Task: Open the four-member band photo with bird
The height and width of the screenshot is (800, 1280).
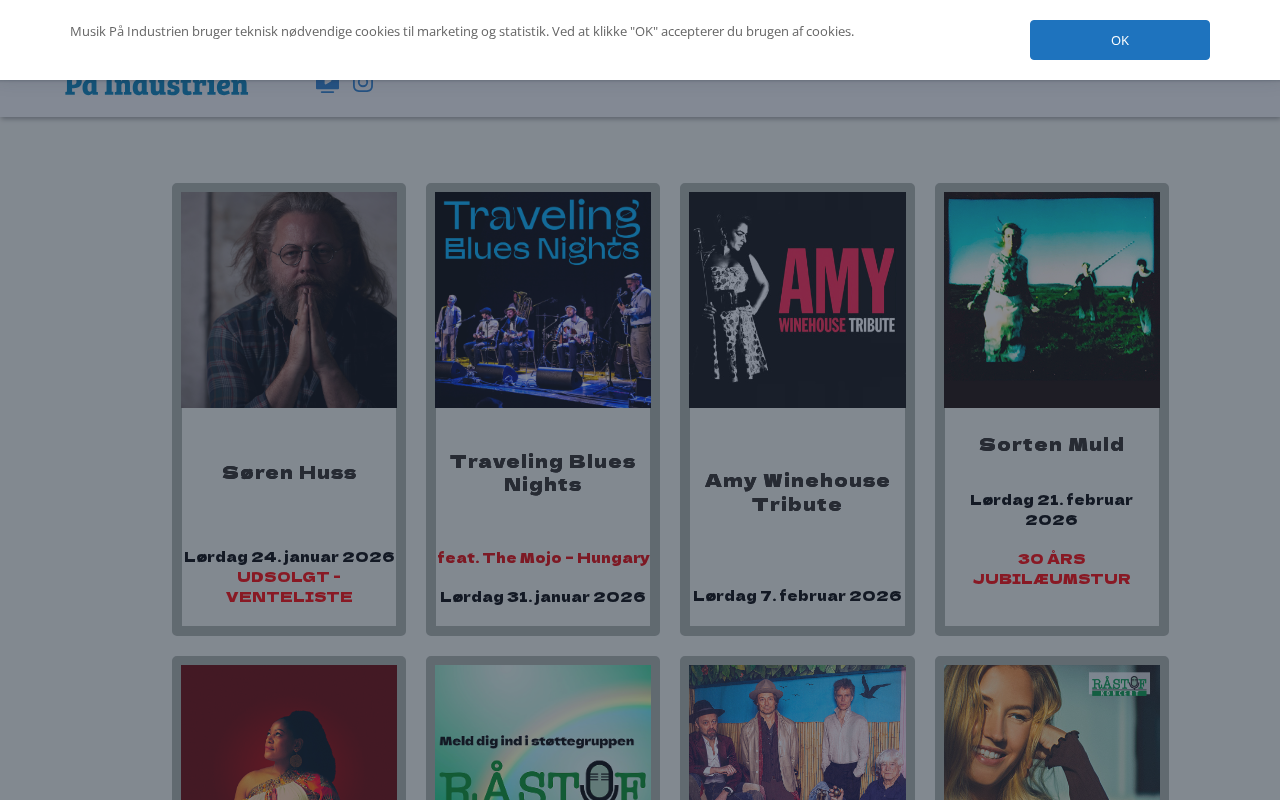Action: point(797,733)
